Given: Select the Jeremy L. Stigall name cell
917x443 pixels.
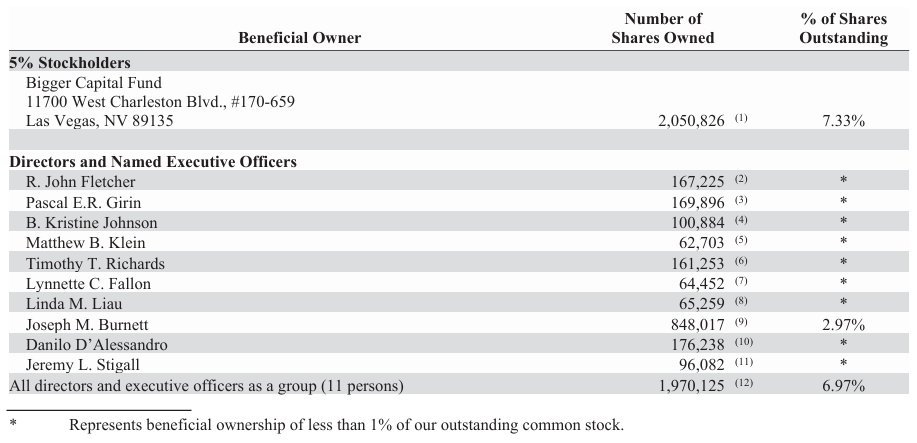Looking at the screenshot, I should coord(84,365).
